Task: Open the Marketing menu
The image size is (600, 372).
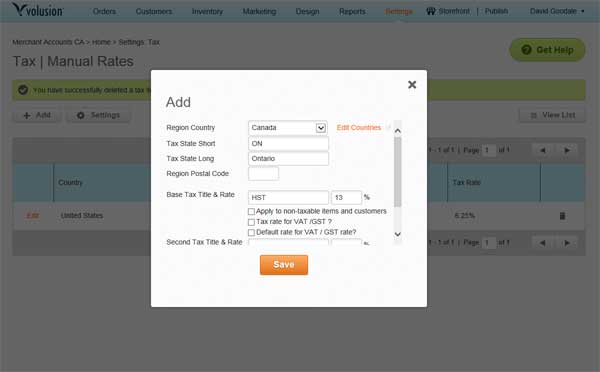Action: (x=259, y=11)
